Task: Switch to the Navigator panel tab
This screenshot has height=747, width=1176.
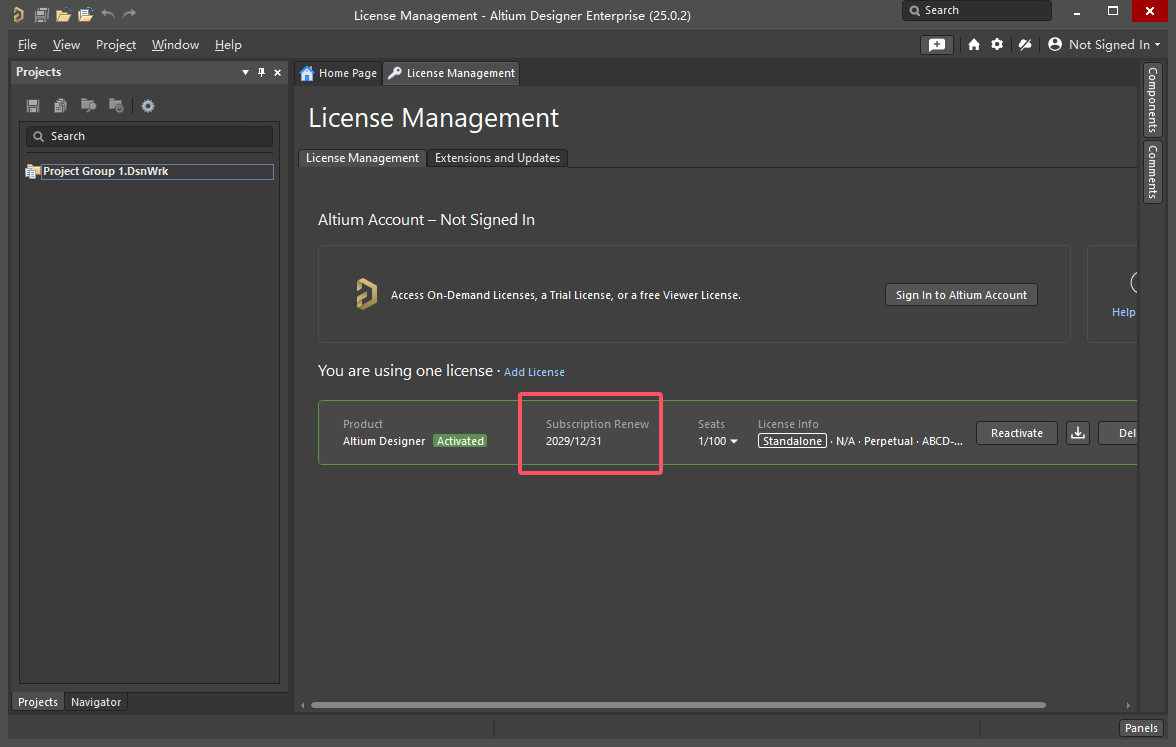Action: tap(96, 702)
